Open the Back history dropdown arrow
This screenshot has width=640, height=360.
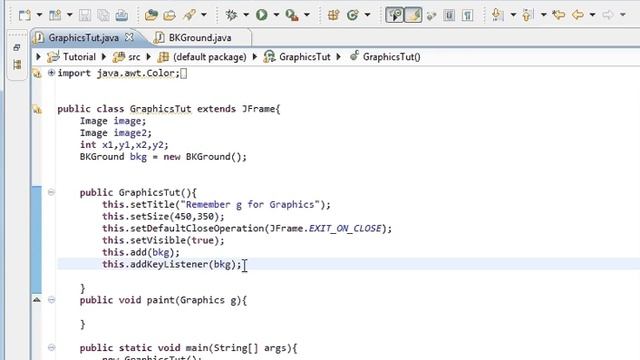[592, 15]
